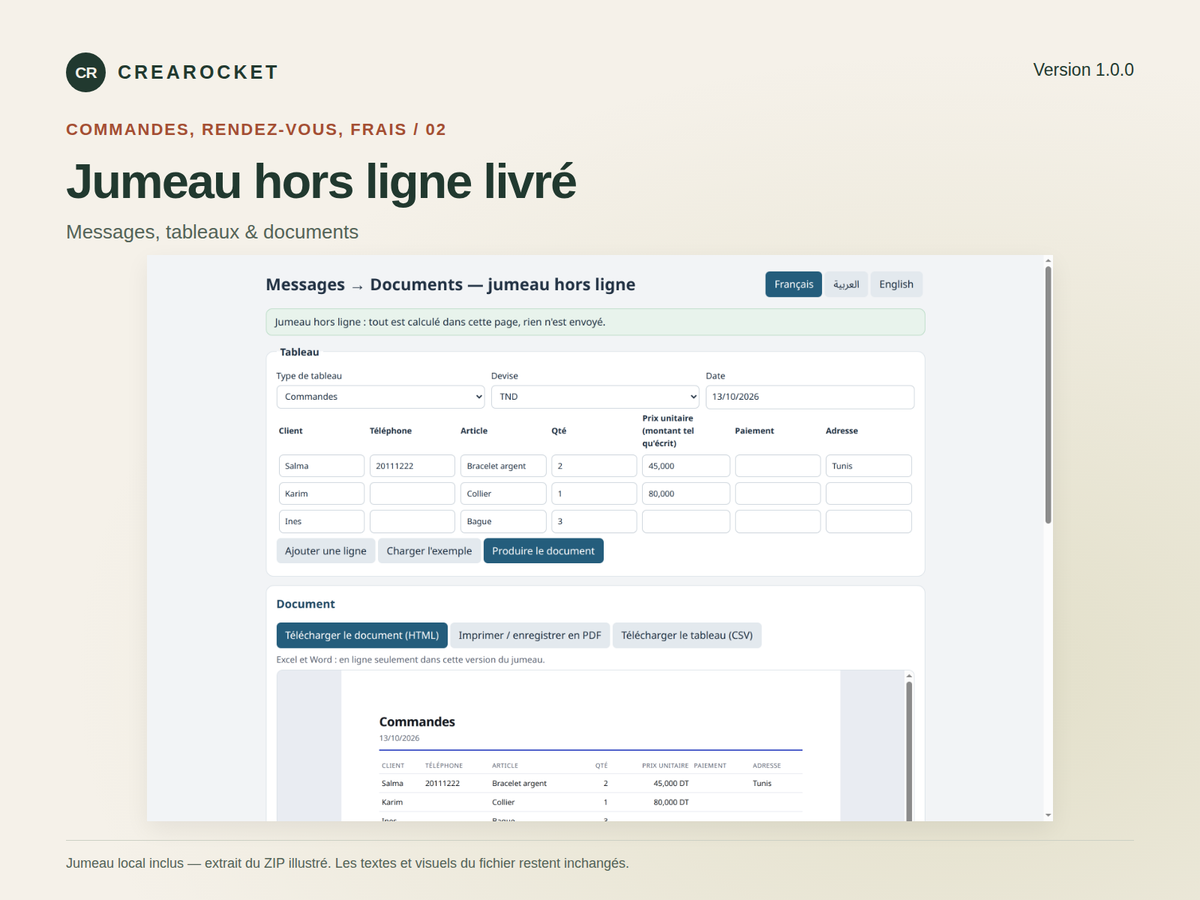Click the Date field showing 13/10/2026
Screen dimensions: 1200x900
(810, 397)
